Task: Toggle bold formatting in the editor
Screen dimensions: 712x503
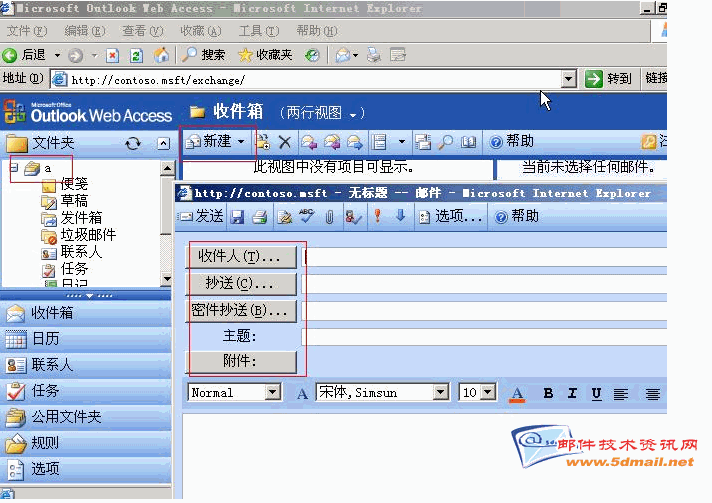Action: coord(548,393)
